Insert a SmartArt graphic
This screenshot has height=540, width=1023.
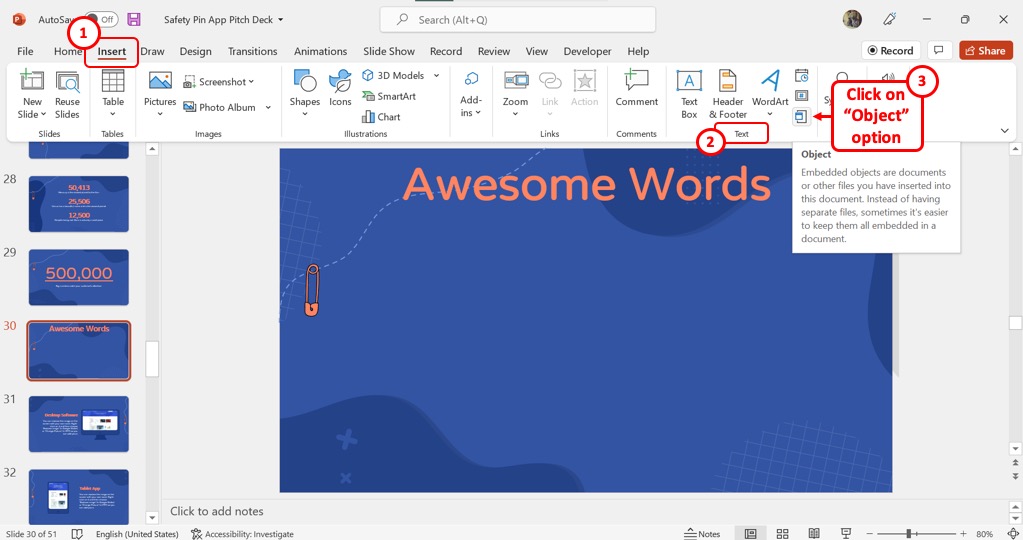coord(389,96)
